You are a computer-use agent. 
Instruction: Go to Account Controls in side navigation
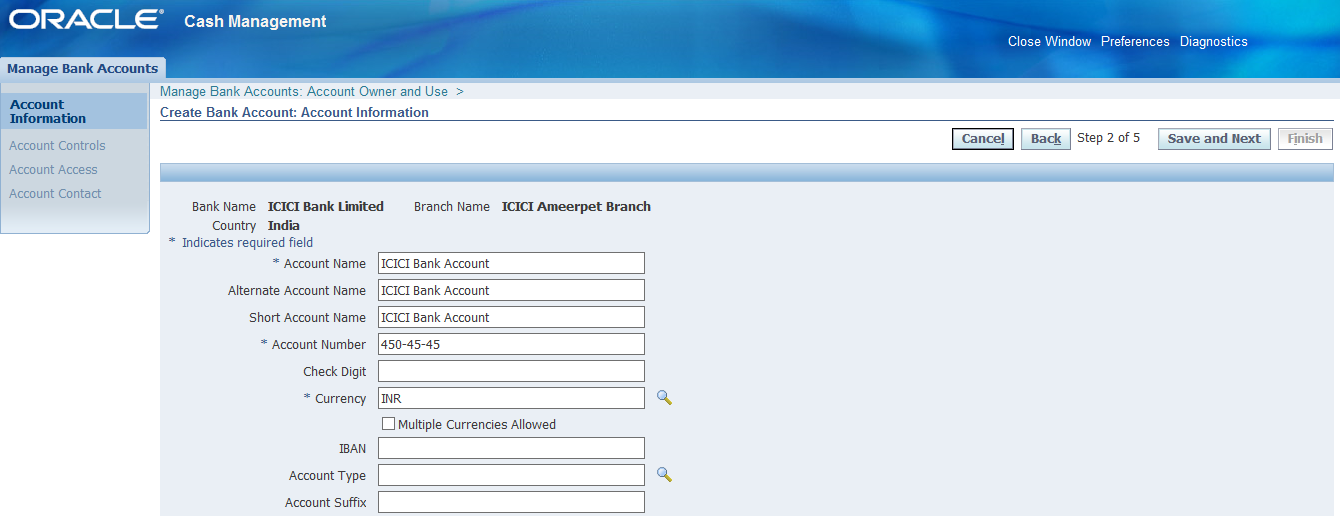pyautogui.click(x=57, y=146)
